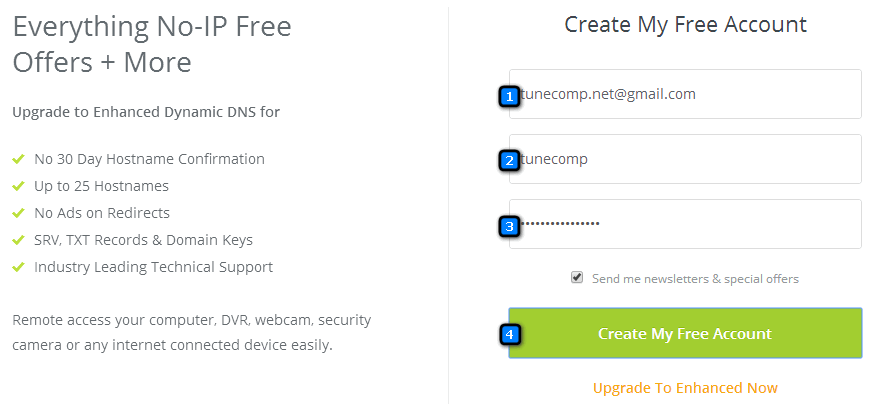Click checkmark beside No Ads on Redirects
877x404 pixels.
pyautogui.click(x=18, y=213)
